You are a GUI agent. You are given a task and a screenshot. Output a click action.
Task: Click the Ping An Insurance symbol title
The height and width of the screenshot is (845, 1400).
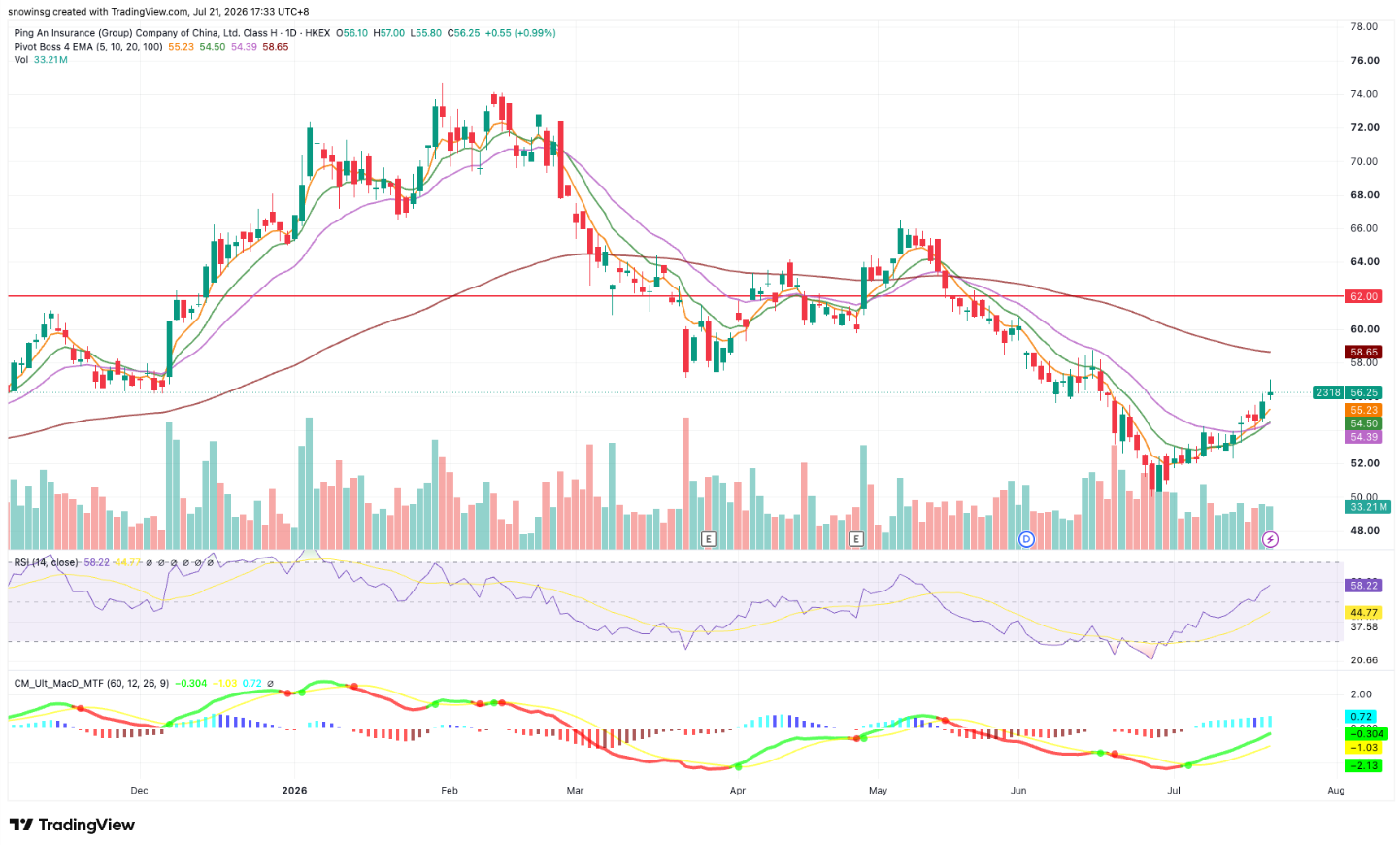click(x=172, y=33)
